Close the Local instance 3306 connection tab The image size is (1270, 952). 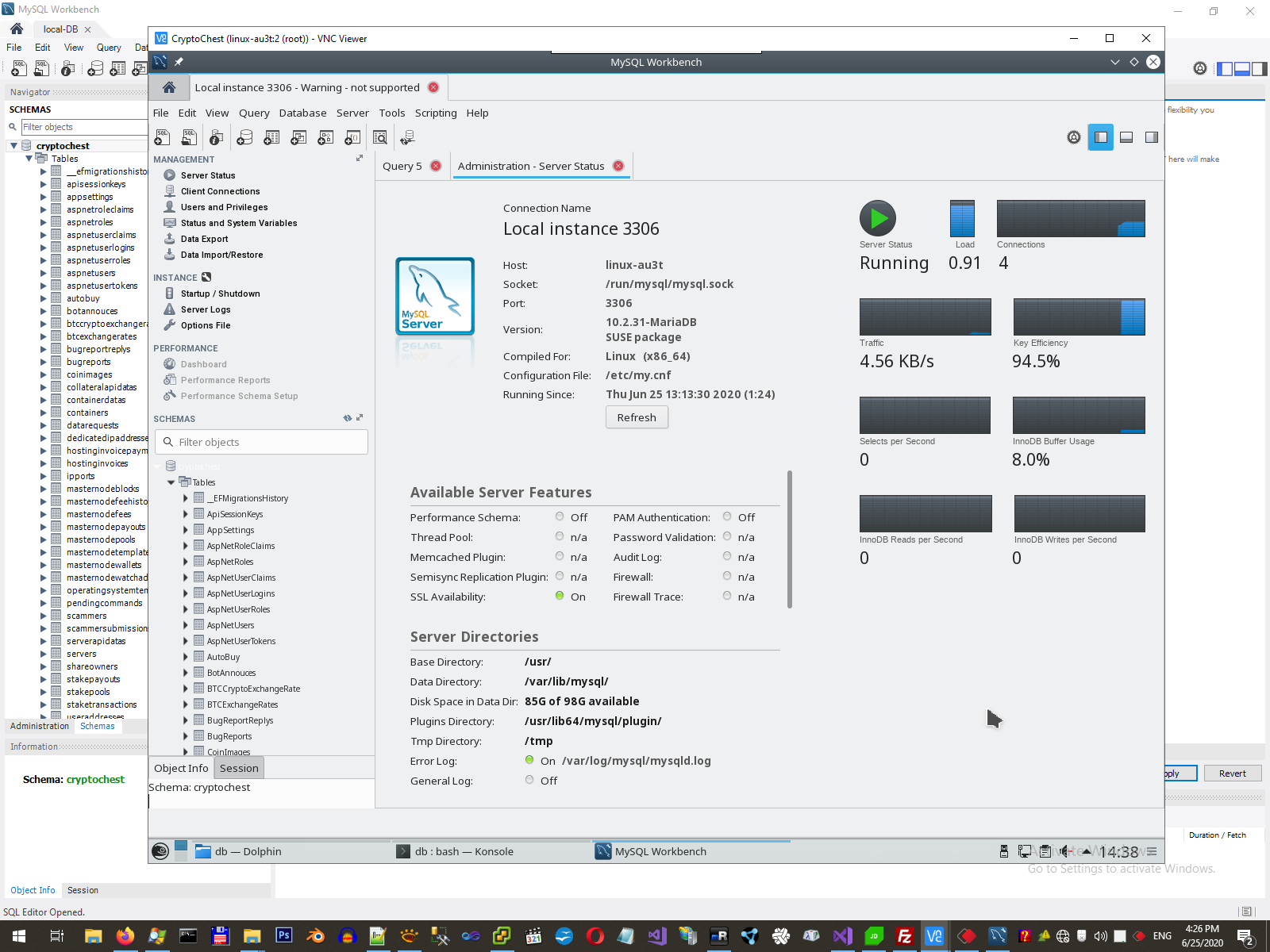(433, 87)
